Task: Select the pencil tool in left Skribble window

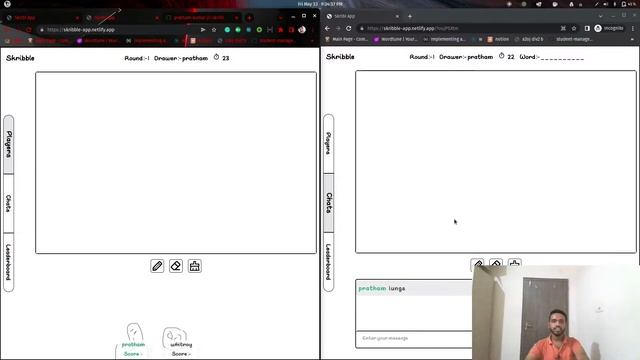Action: pos(157,266)
